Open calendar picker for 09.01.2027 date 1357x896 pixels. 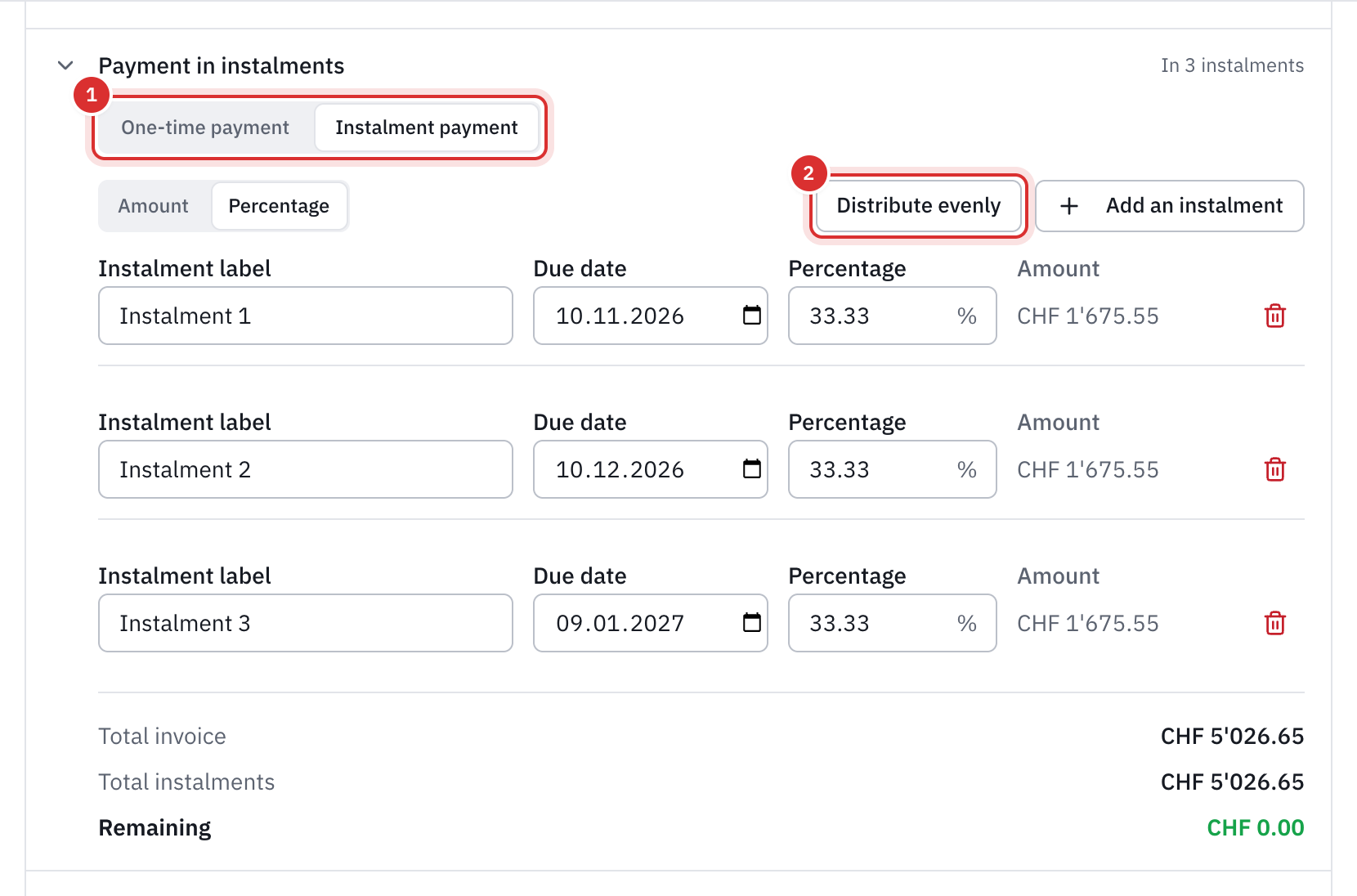(752, 622)
